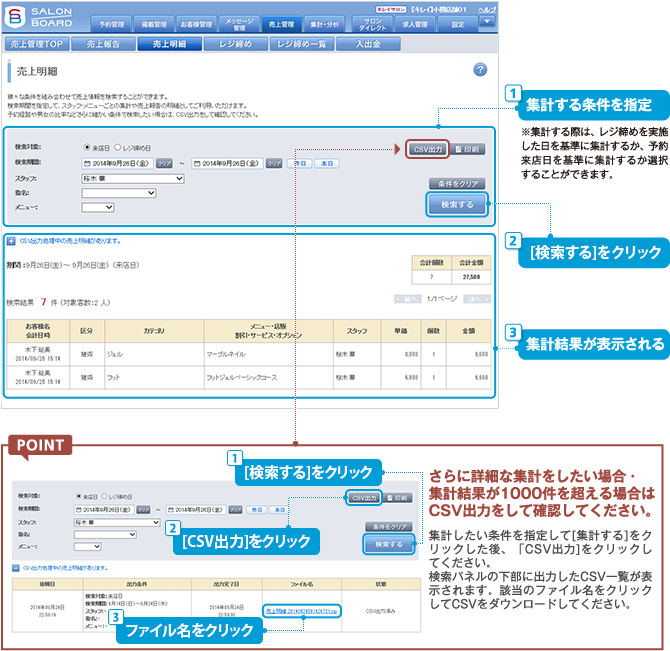Image resolution: width=670 pixels, height=651 pixels.
Task: Go to 売上報告 sub tab
Action: click(x=103, y=44)
